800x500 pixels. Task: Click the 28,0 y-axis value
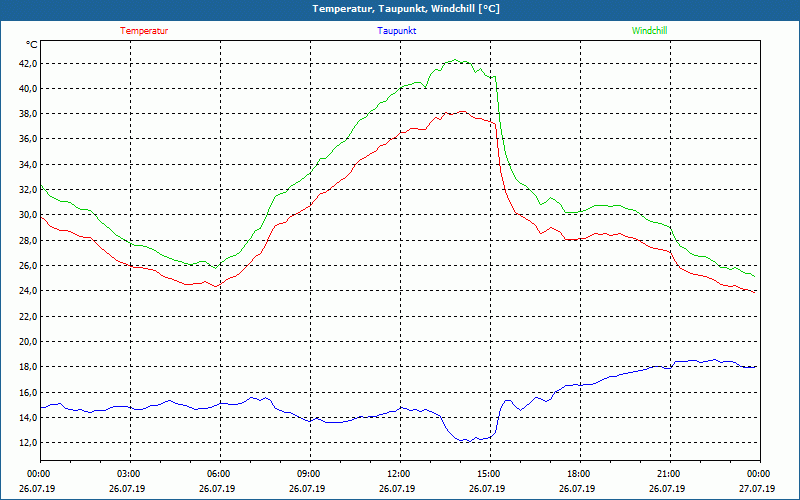[x=28, y=240]
